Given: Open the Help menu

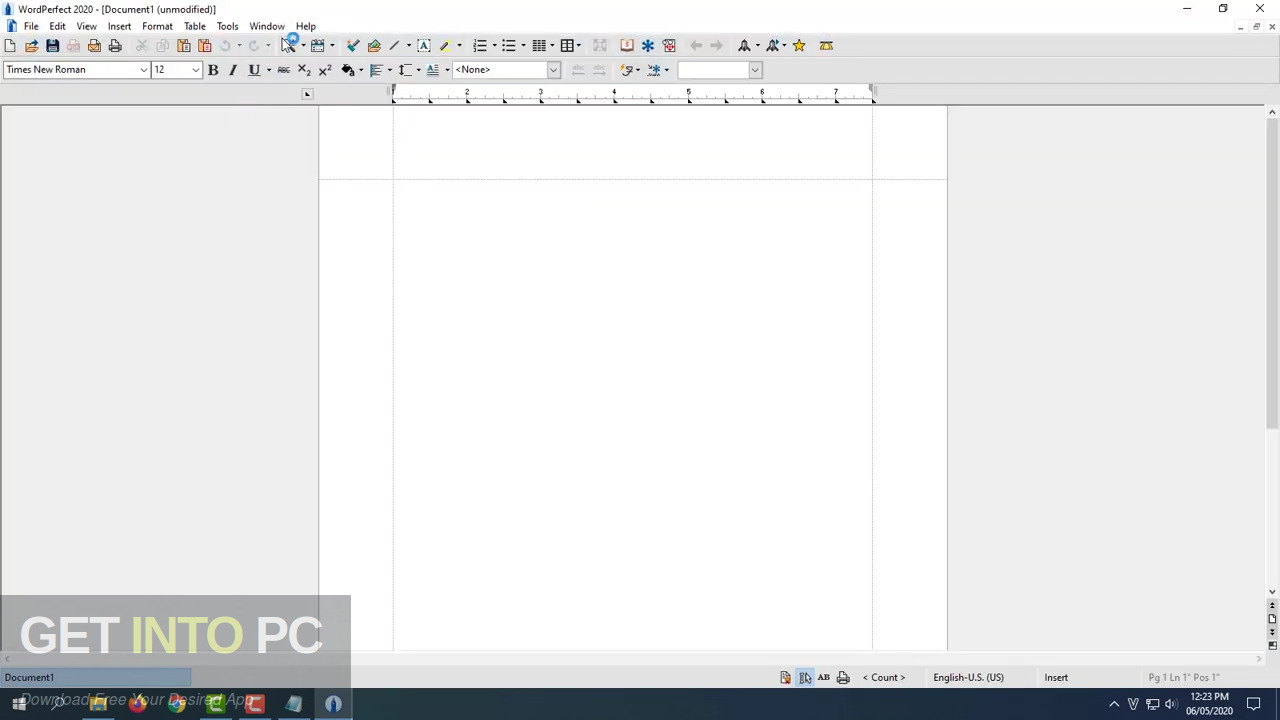Looking at the screenshot, I should (x=306, y=26).
